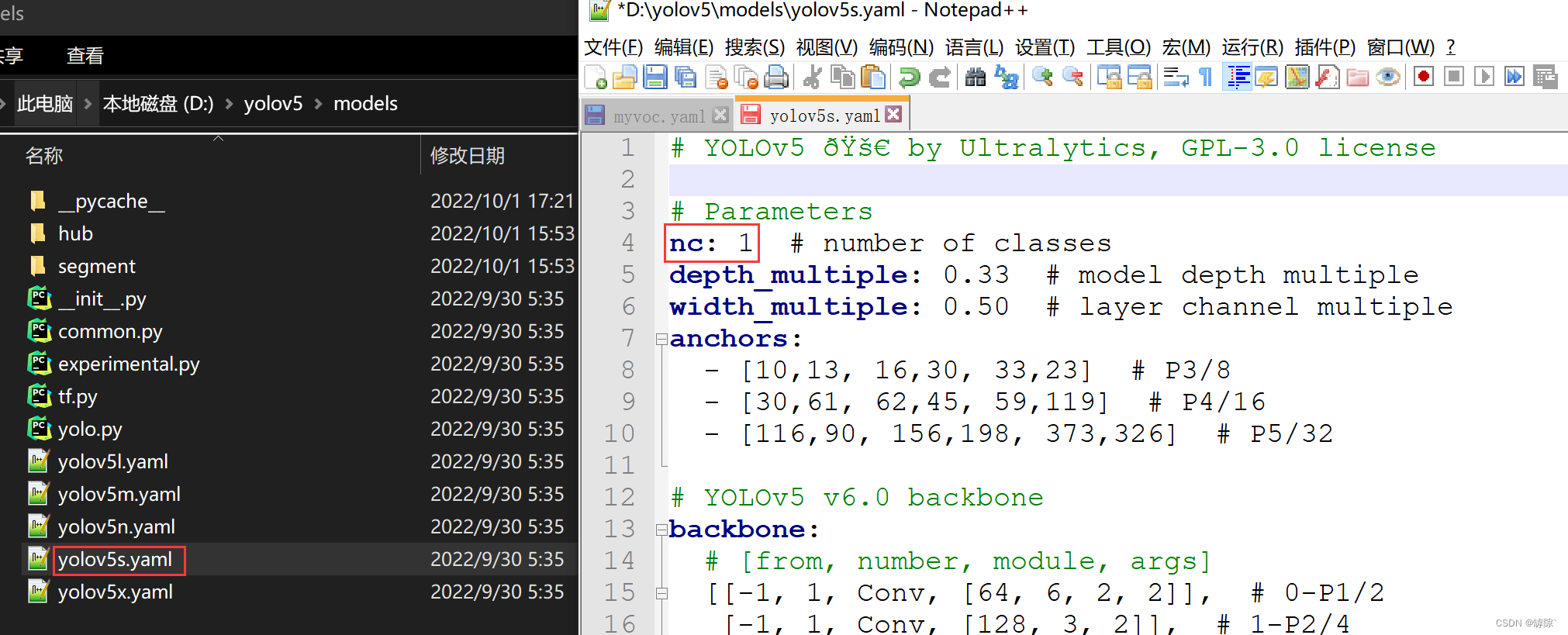Click the user defined language icon
The width and height of the screenshot is (1568, 635).
1266,77
